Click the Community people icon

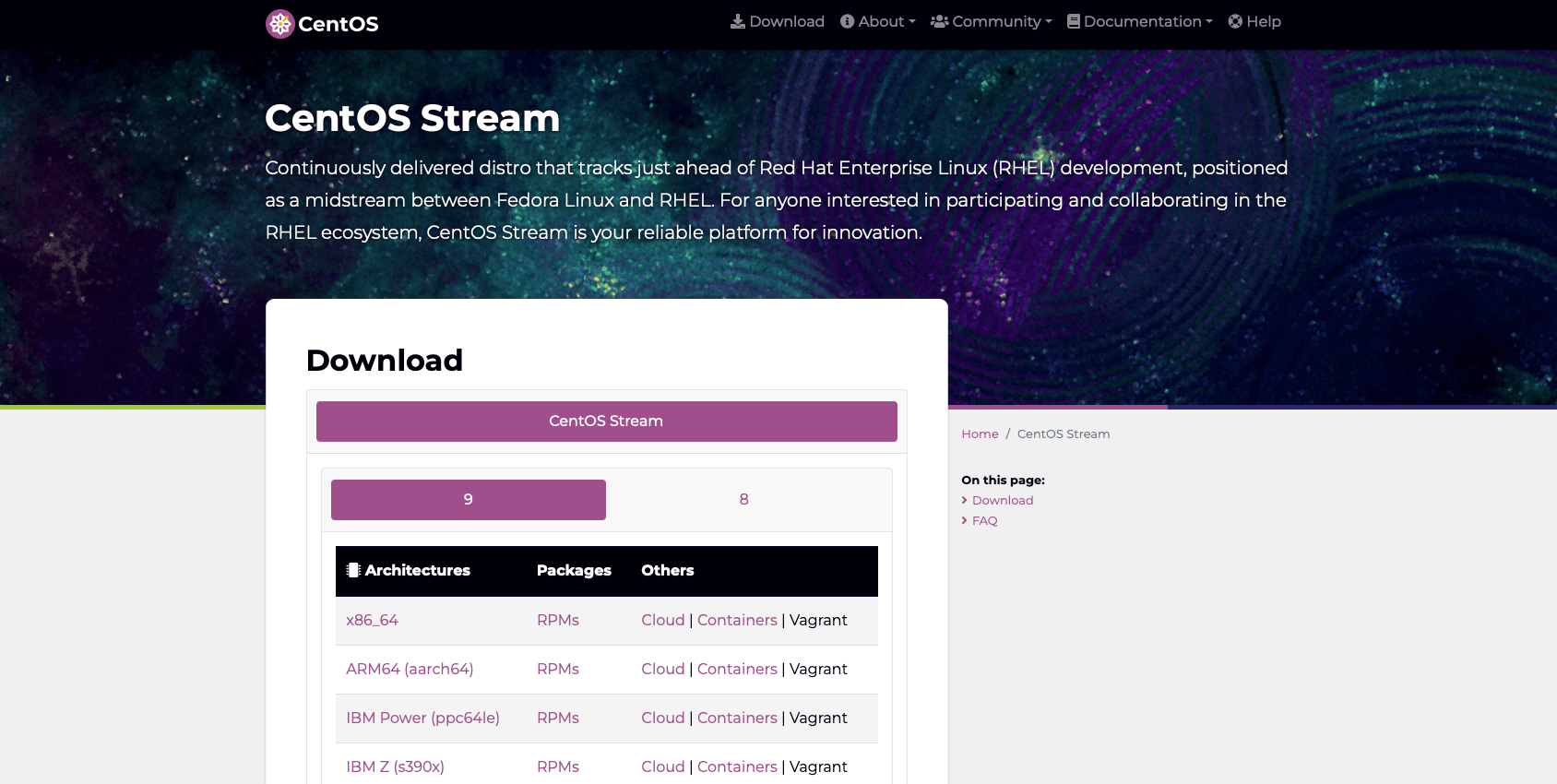(939, 21)
